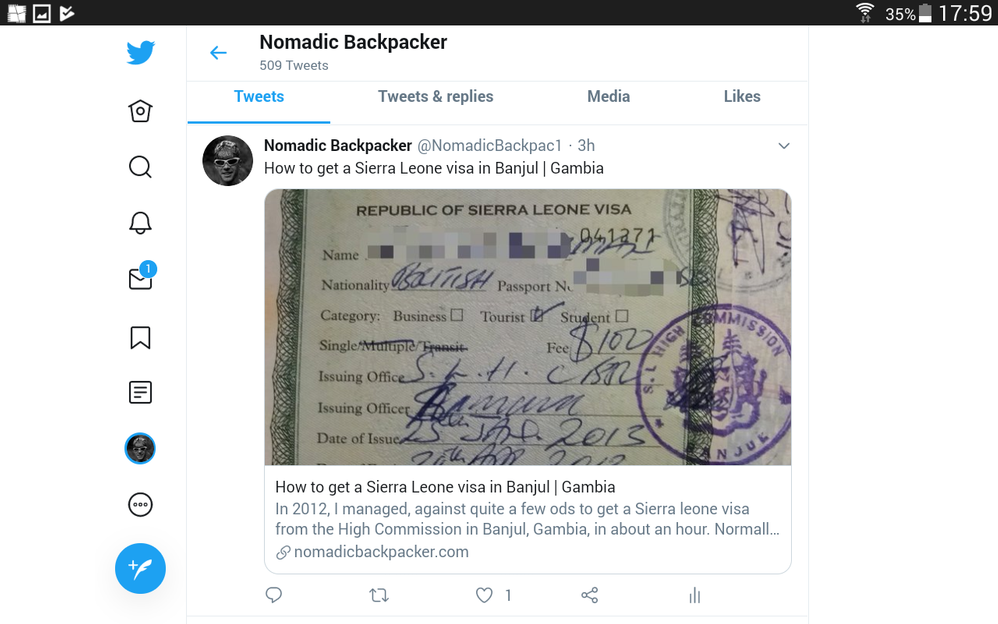The height and width of the screenshot is (624, 998).
Task: Reply to the tweet
Action: tap(274, 595)
